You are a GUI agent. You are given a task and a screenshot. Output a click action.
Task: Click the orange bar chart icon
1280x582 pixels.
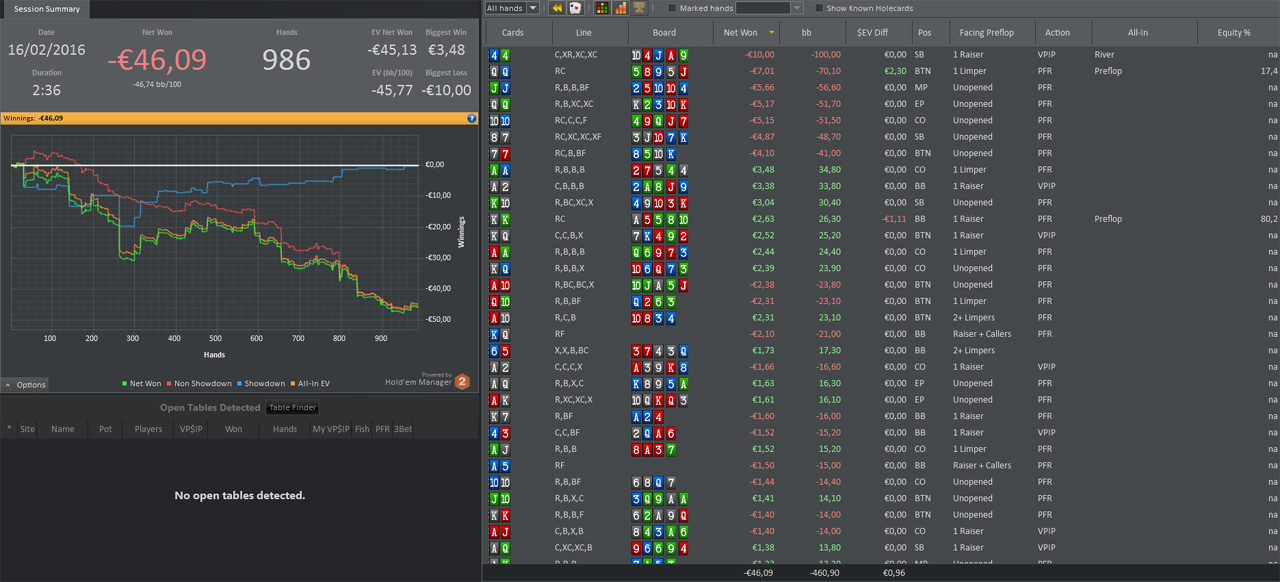coord(620,8)
